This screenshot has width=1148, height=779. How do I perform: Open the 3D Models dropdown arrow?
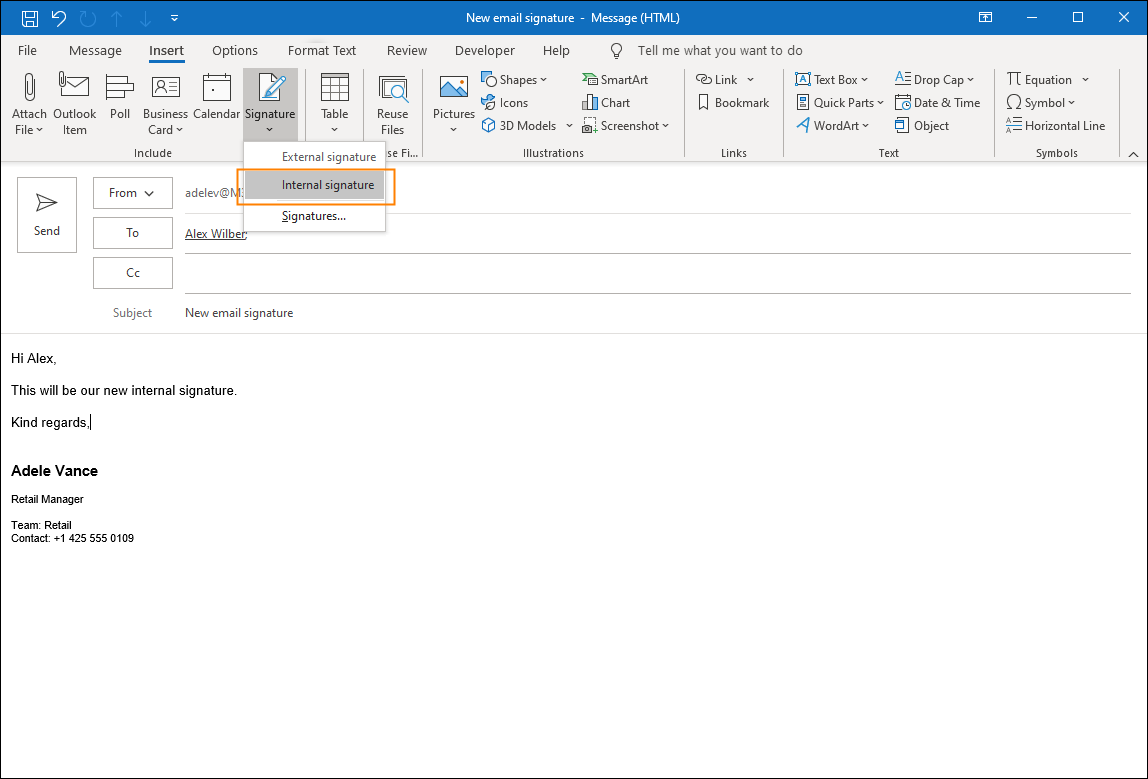click(x=569, y=125)
